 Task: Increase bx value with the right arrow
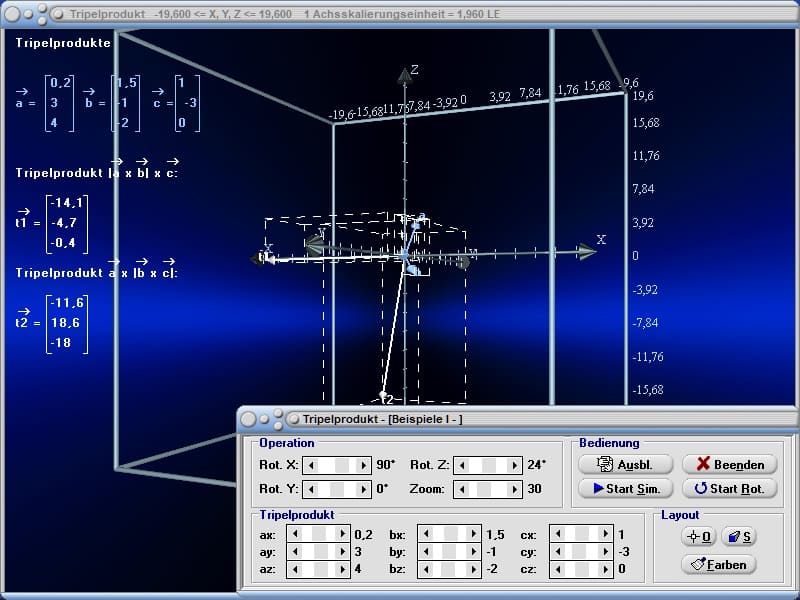pyautogui.click(x=473, y=534)
